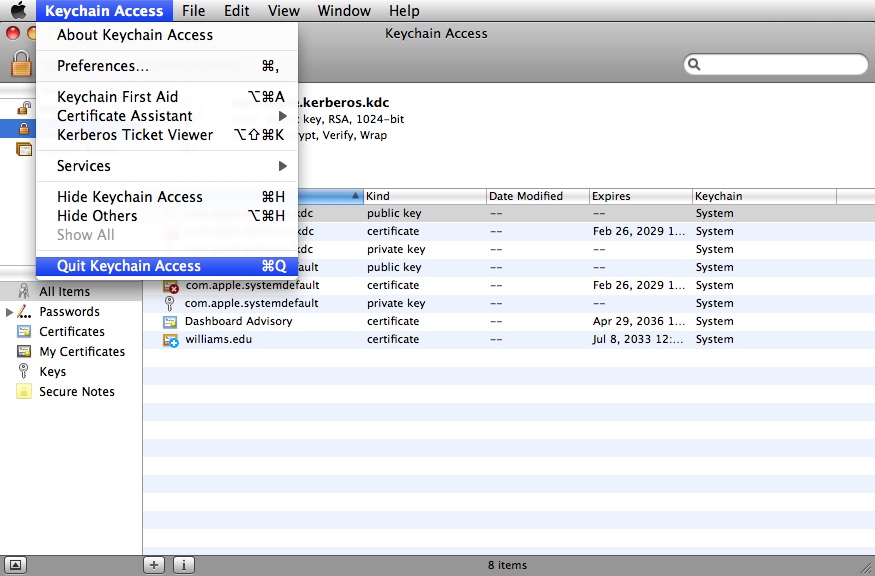Click the magnifier icon in the search field
This screenshot has height=576, width=875.
(x=694, y=64)
